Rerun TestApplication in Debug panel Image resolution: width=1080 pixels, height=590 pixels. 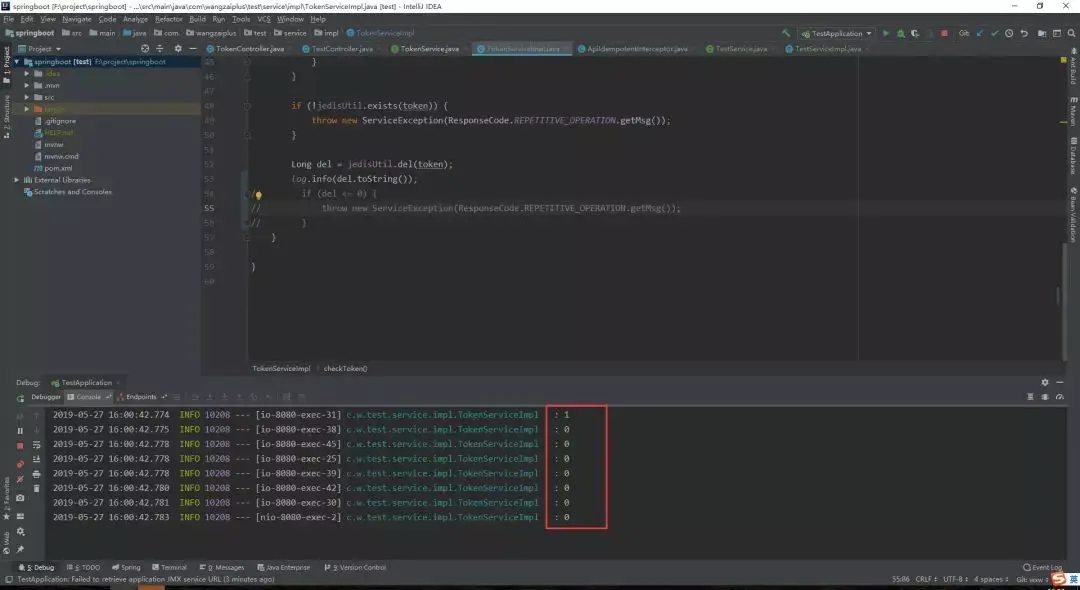[x=20, y=398]
